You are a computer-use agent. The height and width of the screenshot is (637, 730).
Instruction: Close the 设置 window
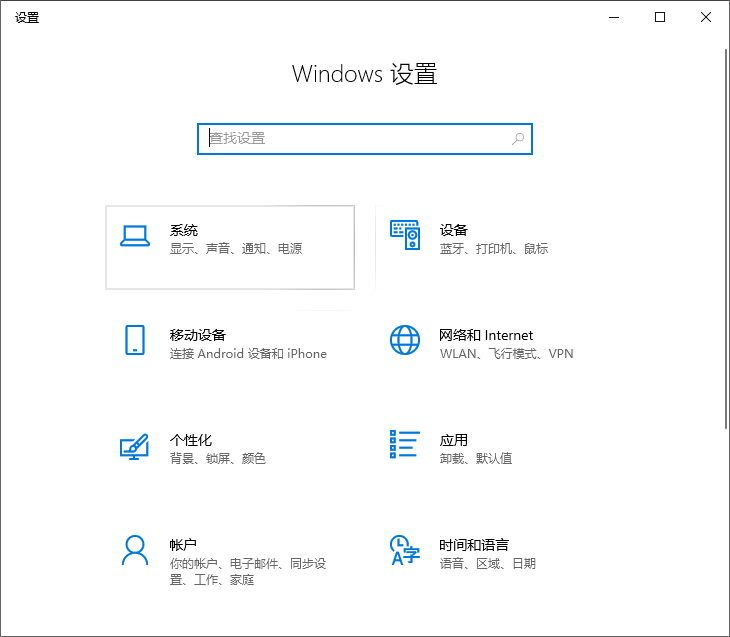[x=706, y=18]
